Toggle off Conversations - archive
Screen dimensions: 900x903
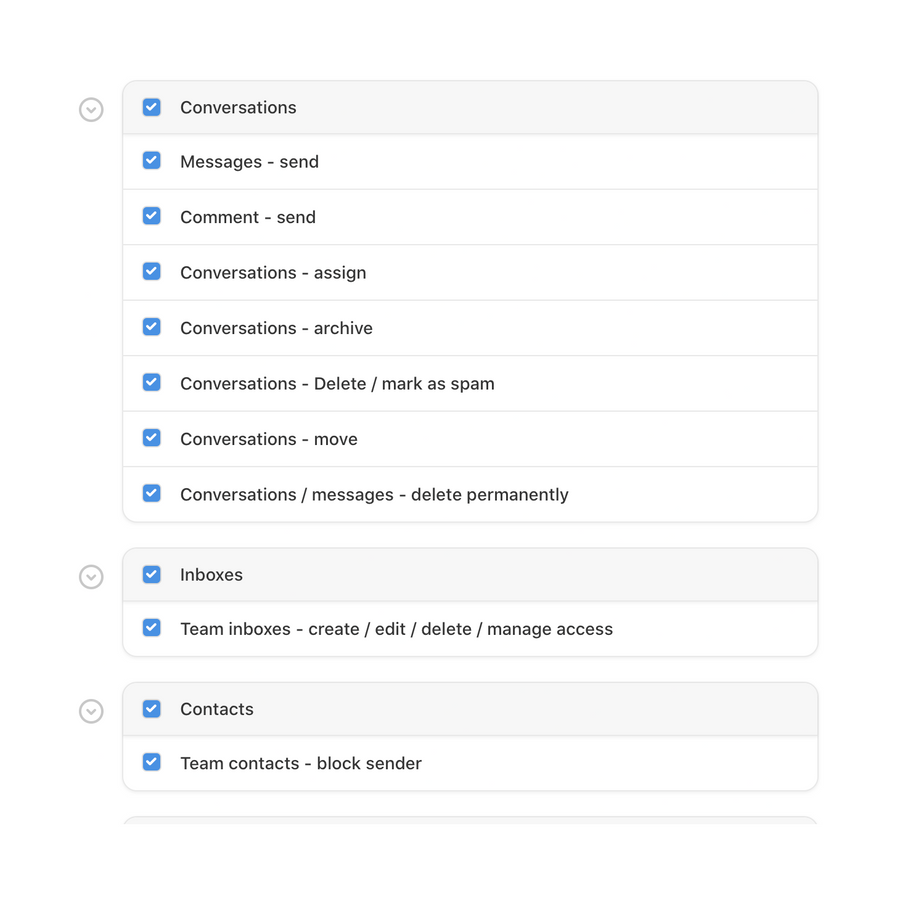(152, 327)
